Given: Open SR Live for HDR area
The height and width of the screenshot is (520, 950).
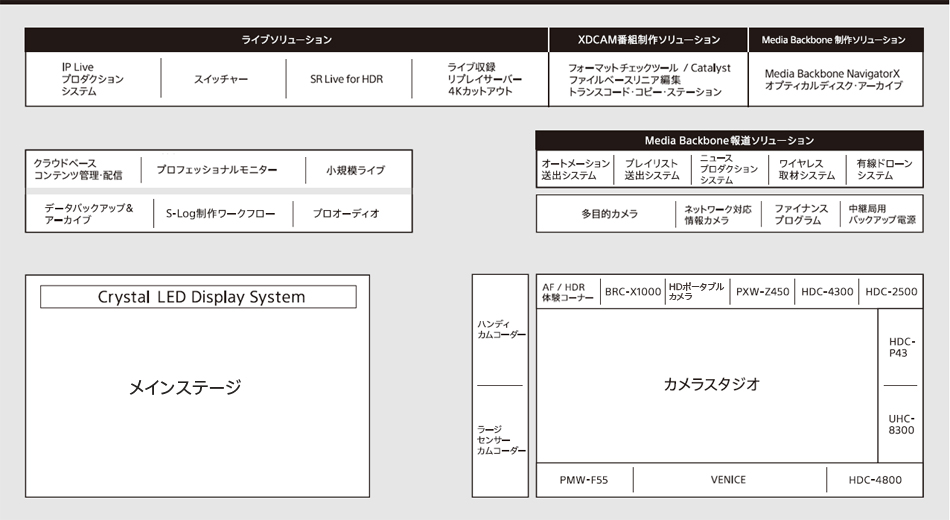Looking at the screenshot, I should coord(346,79).
